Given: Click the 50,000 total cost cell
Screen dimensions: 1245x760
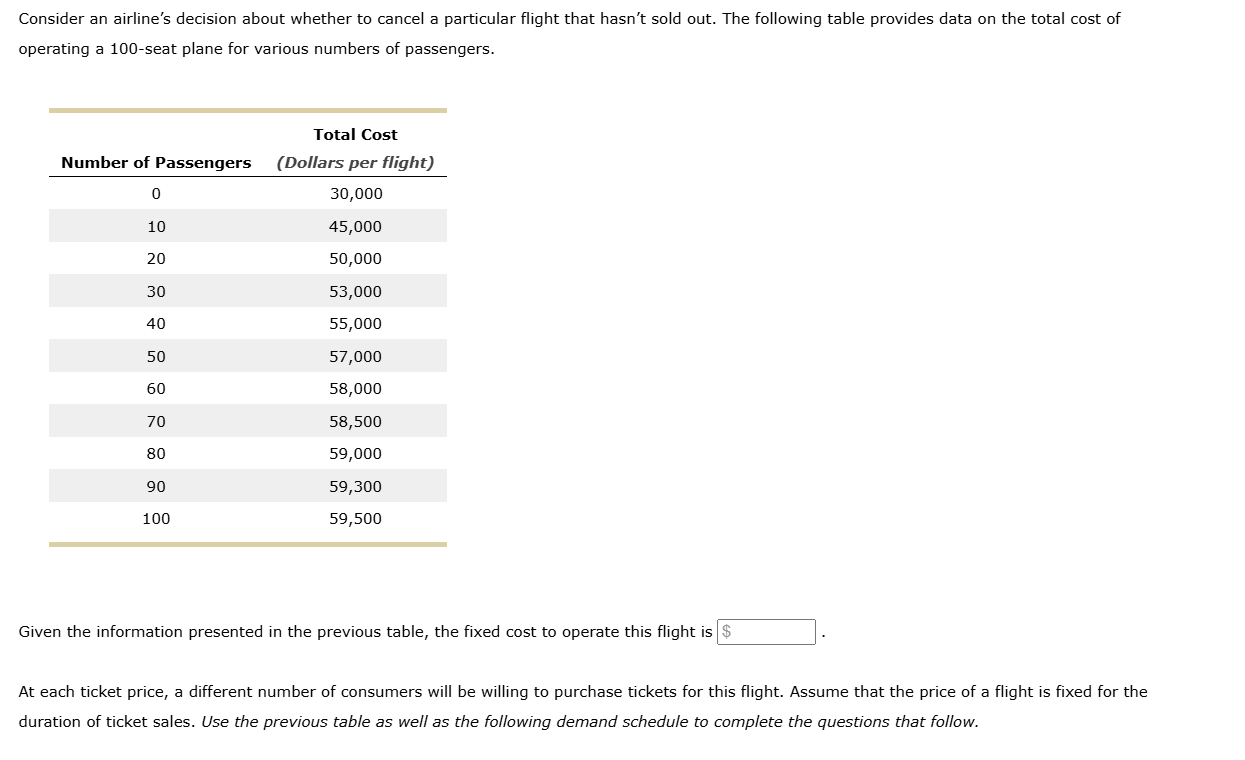Looking at the screenshot, I should (x=356, y=258).
